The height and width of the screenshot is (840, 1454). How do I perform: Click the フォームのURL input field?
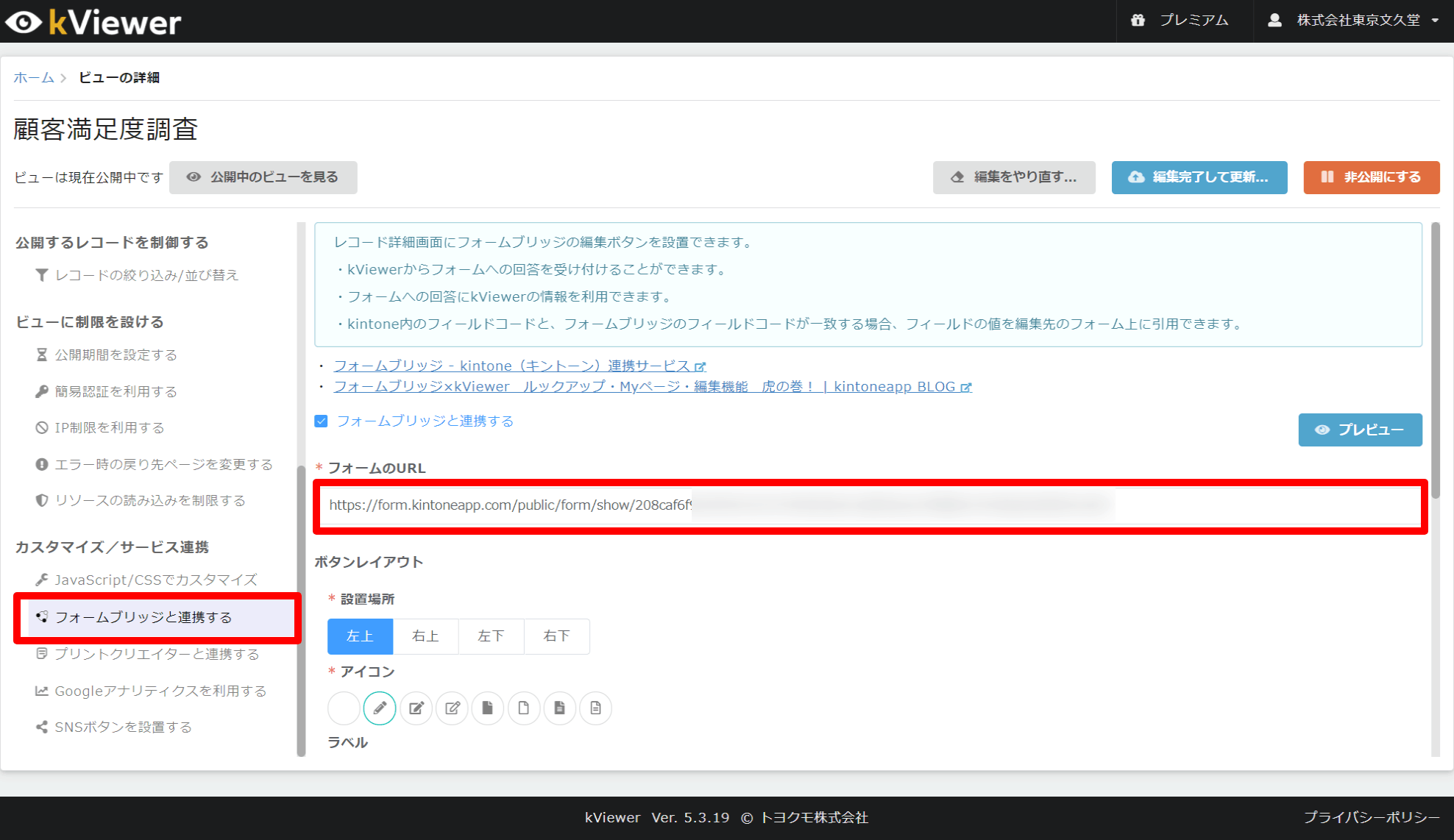click(x=868, y=505)
